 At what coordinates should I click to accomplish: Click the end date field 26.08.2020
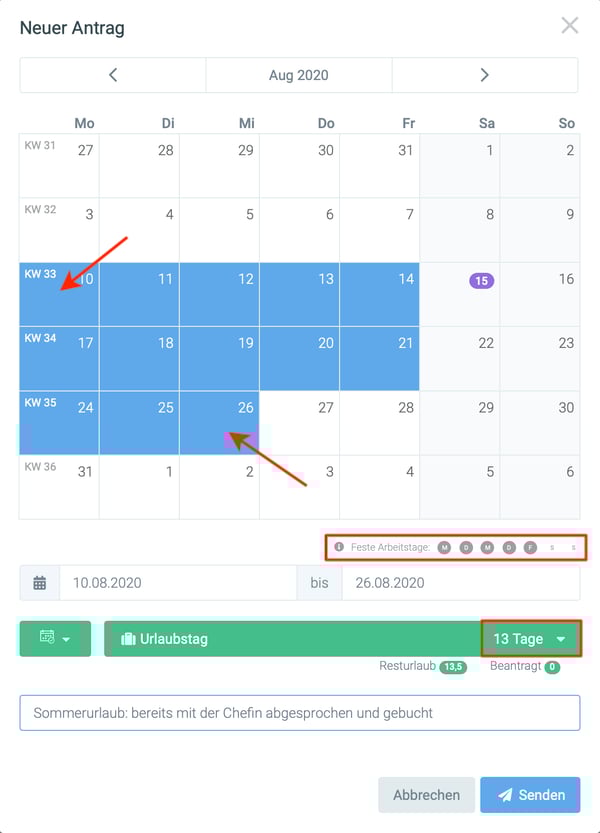[x=460, y=583]
